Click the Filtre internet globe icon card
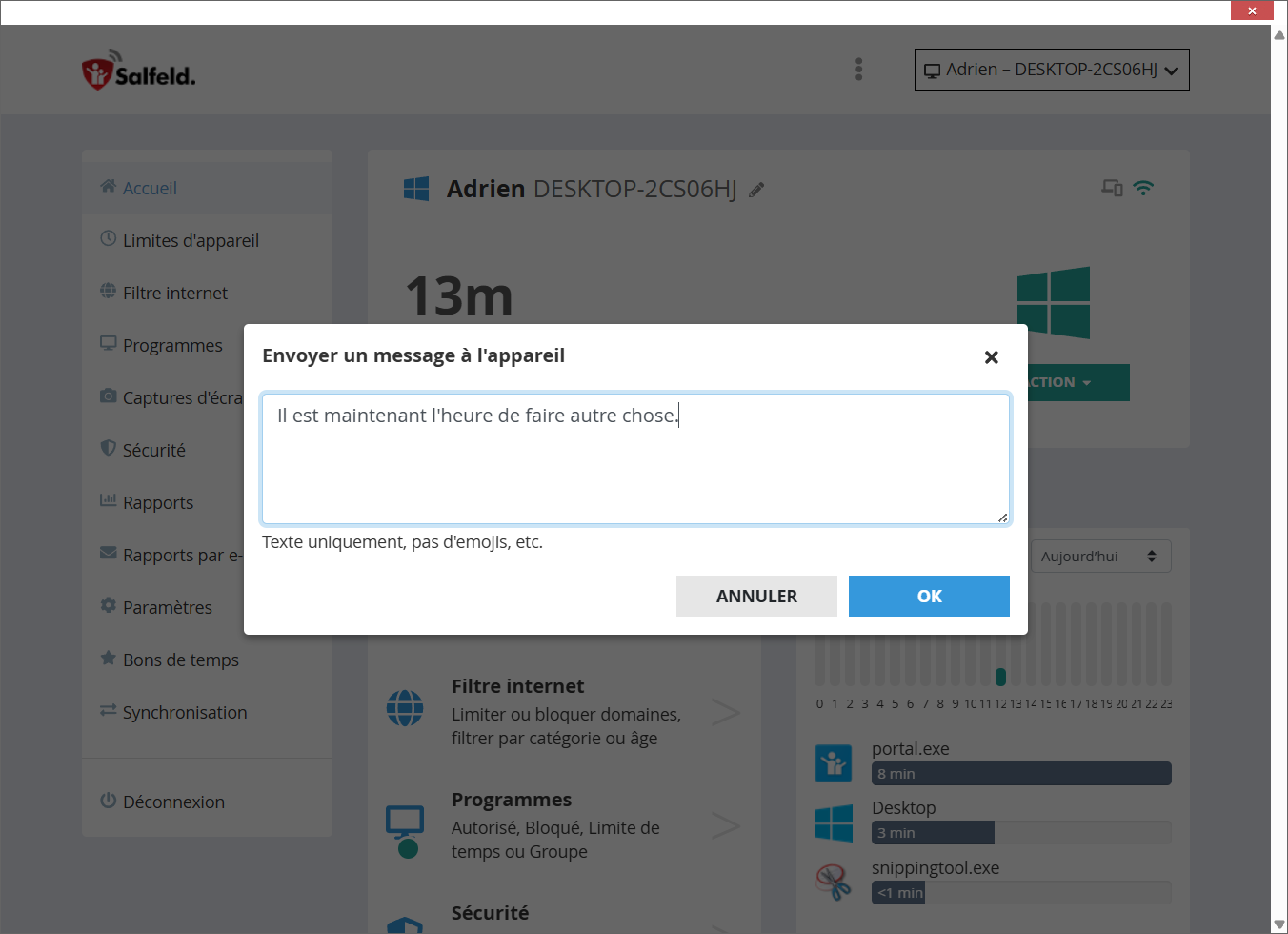 (405, 708)
